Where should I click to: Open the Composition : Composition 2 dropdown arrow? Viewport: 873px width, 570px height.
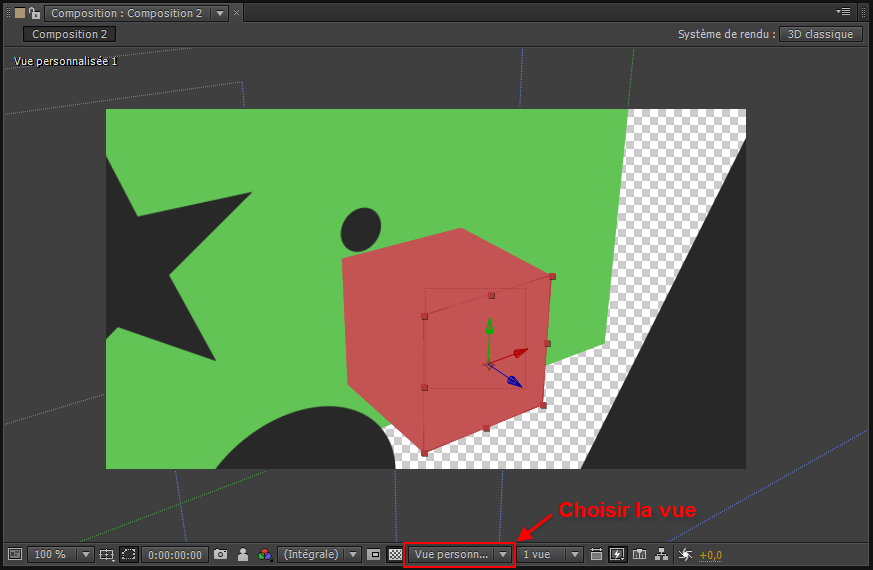point(220,13)
